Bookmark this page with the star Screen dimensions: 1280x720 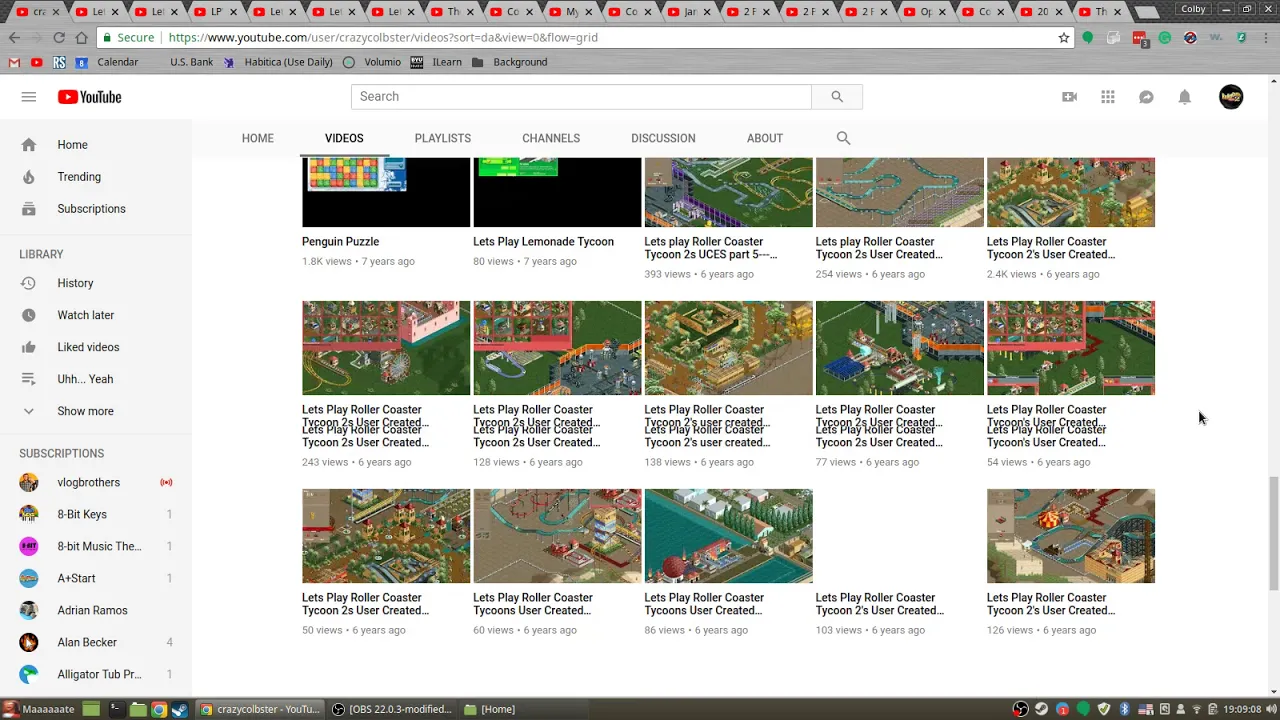pos(1064,37)
